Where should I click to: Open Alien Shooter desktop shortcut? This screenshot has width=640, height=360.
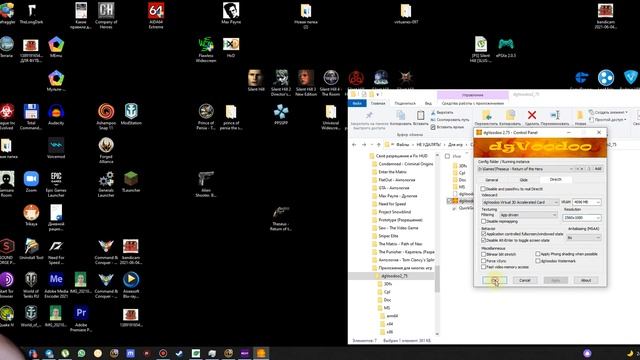(206, 184)
